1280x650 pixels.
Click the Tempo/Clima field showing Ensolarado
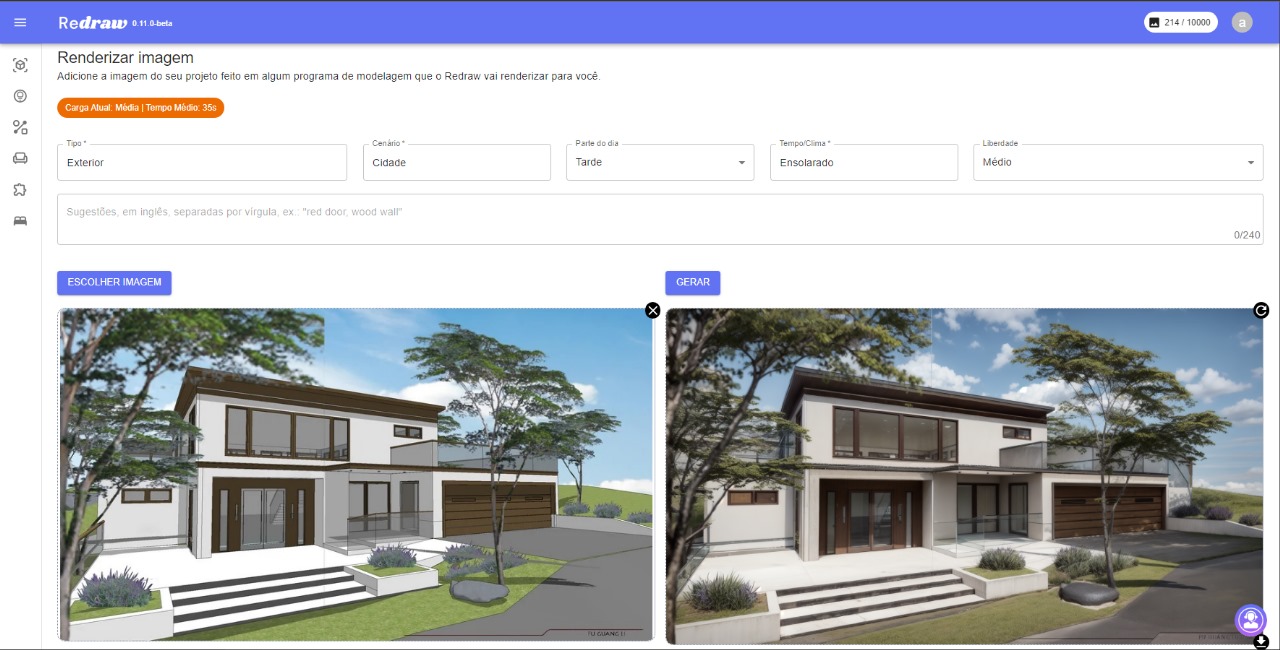pos(864,162)
